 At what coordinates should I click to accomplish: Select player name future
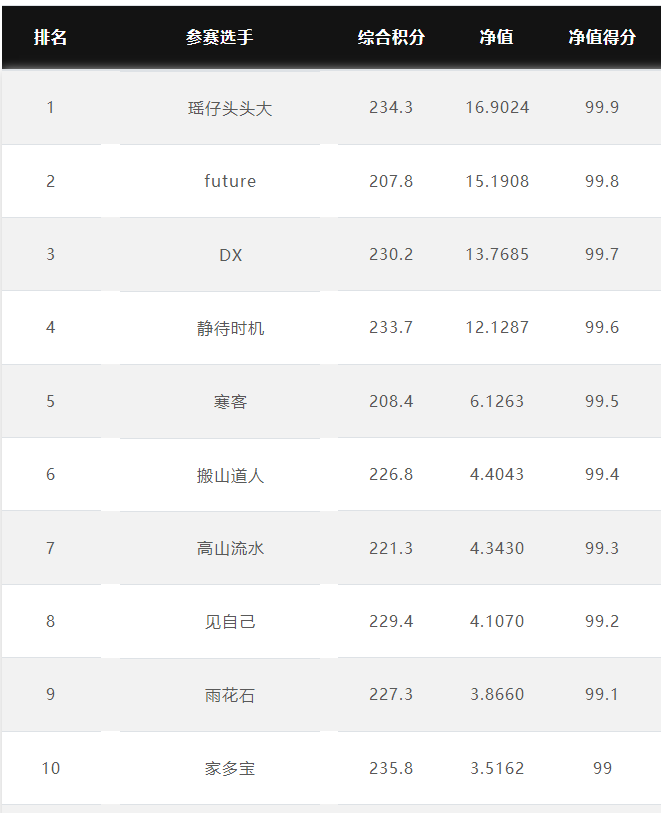coord(230,181)
